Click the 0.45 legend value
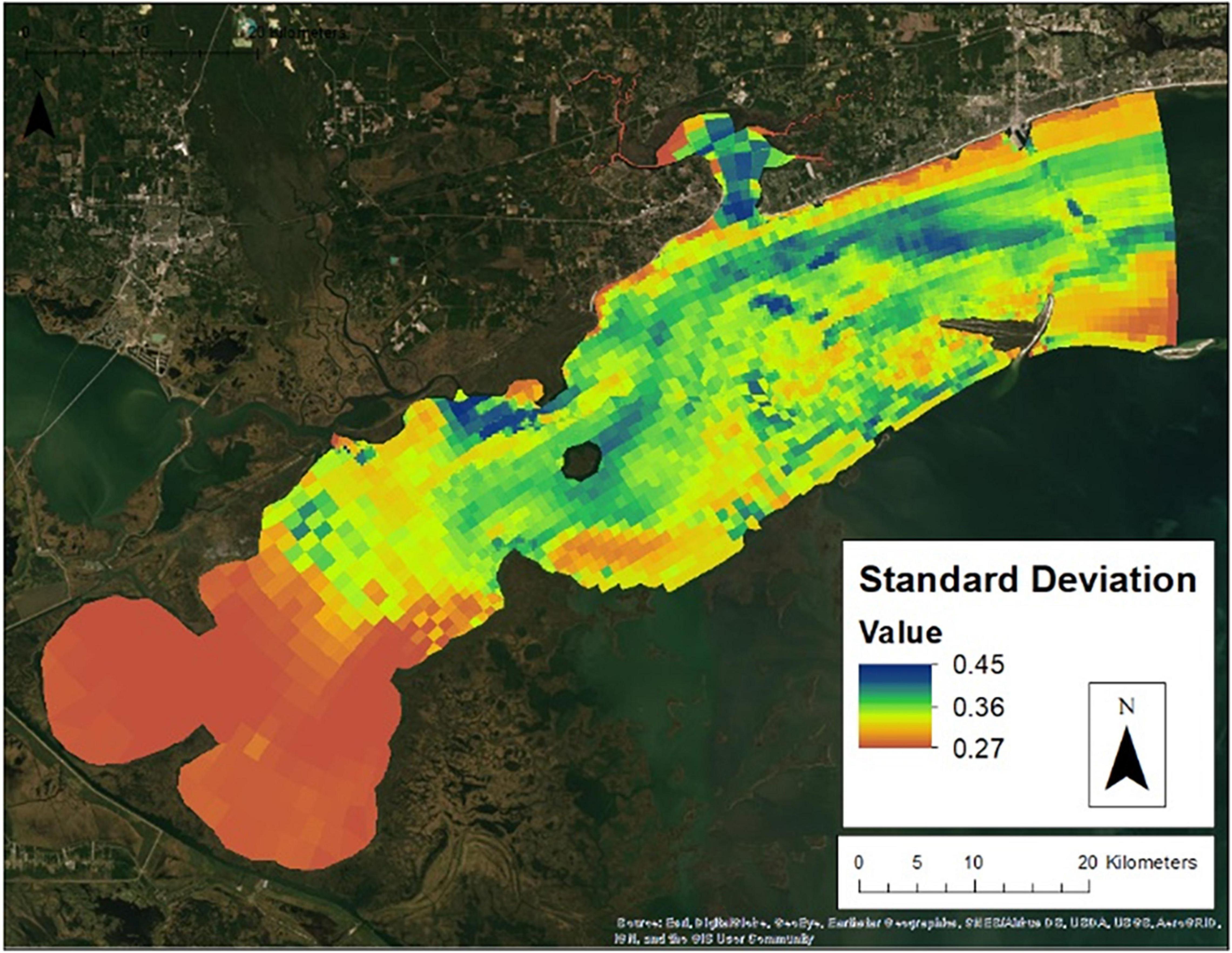 click(978, 665)
